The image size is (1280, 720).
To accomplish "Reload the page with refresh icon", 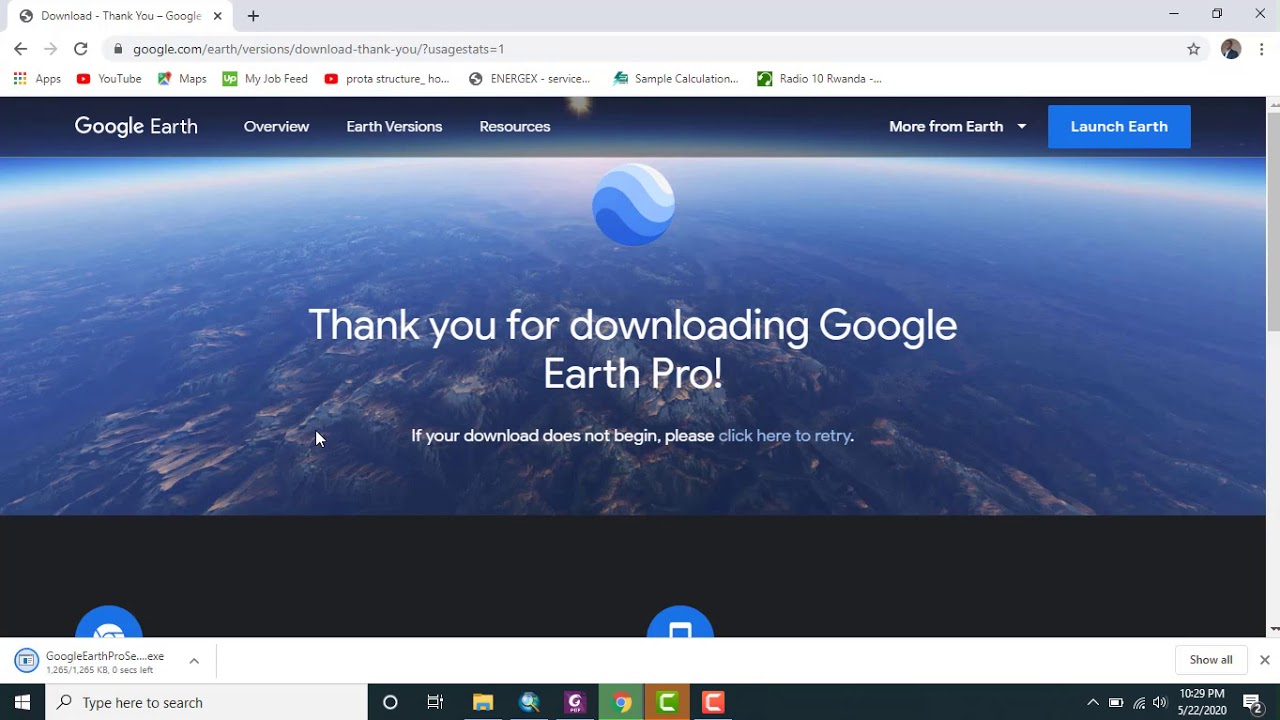I will click(81, 49).
